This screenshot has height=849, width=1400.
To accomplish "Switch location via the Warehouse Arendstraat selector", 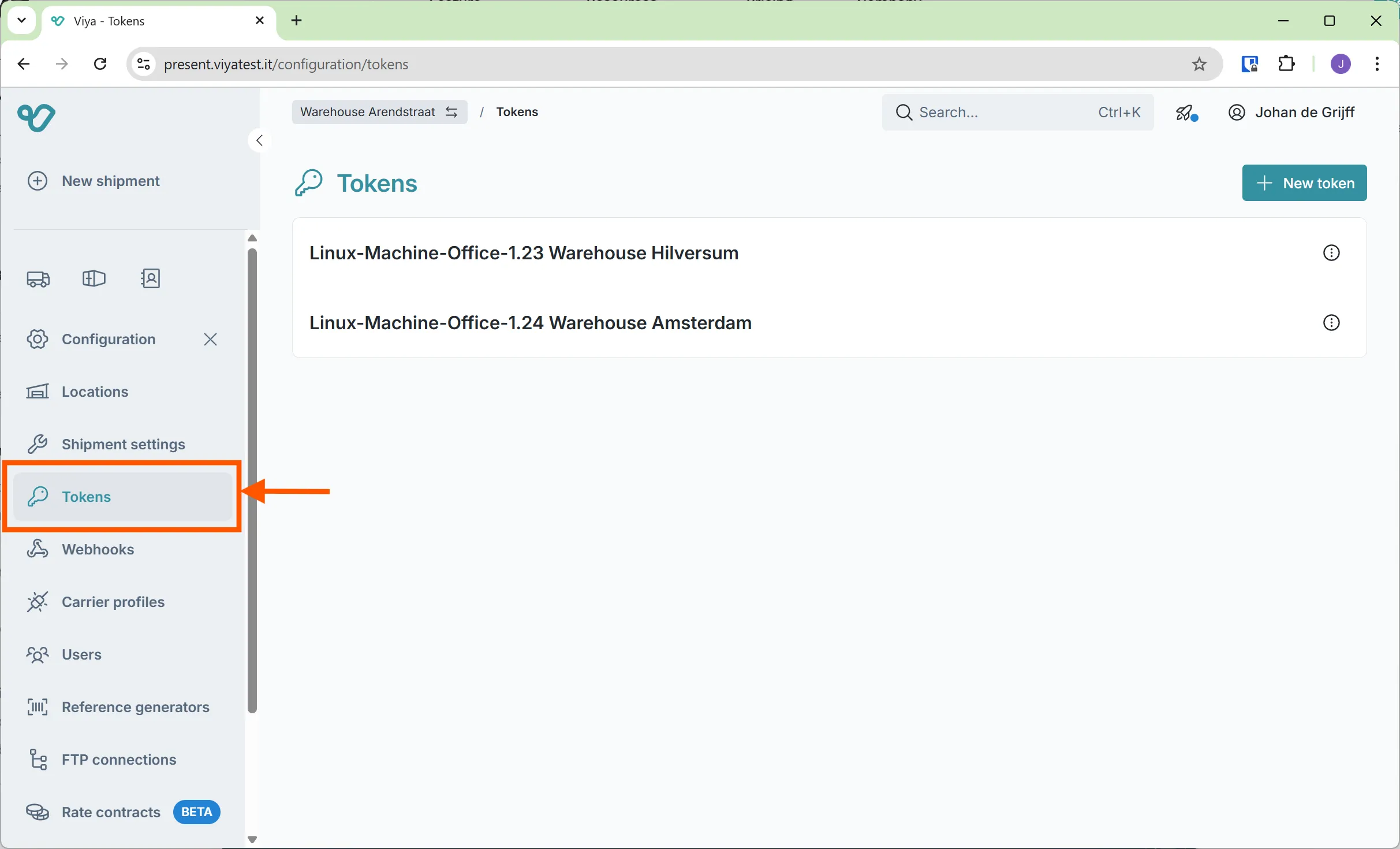I will click(379, 112).
